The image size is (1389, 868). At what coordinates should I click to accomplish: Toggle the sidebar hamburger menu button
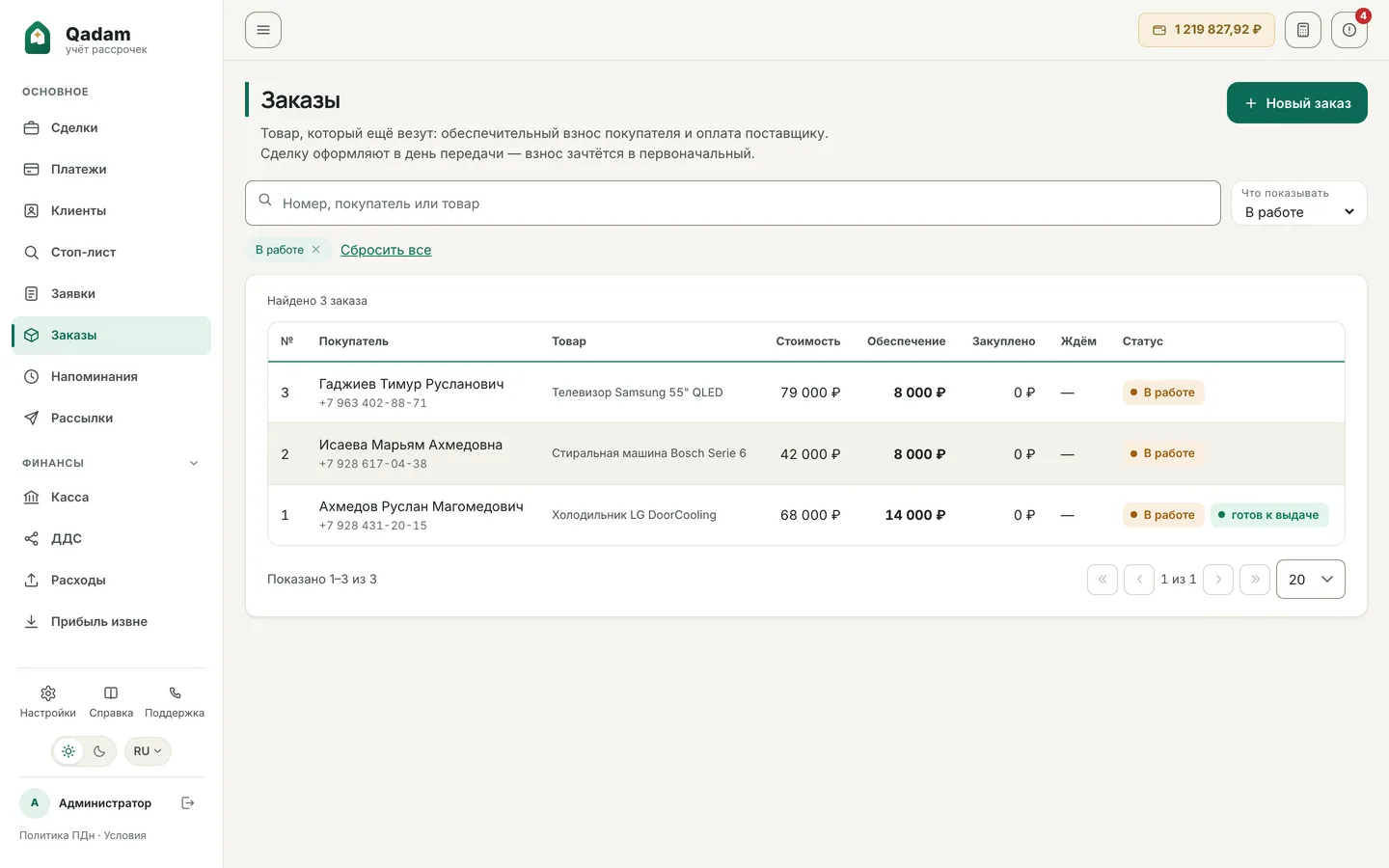pos(263,30)
